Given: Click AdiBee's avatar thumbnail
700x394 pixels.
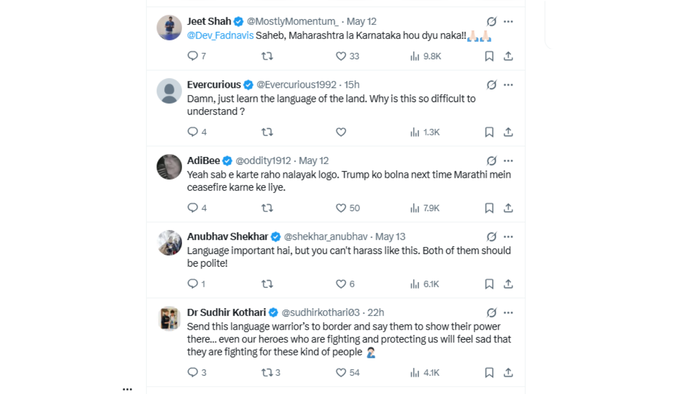Looking at the screenshot, I should point(169,167).
